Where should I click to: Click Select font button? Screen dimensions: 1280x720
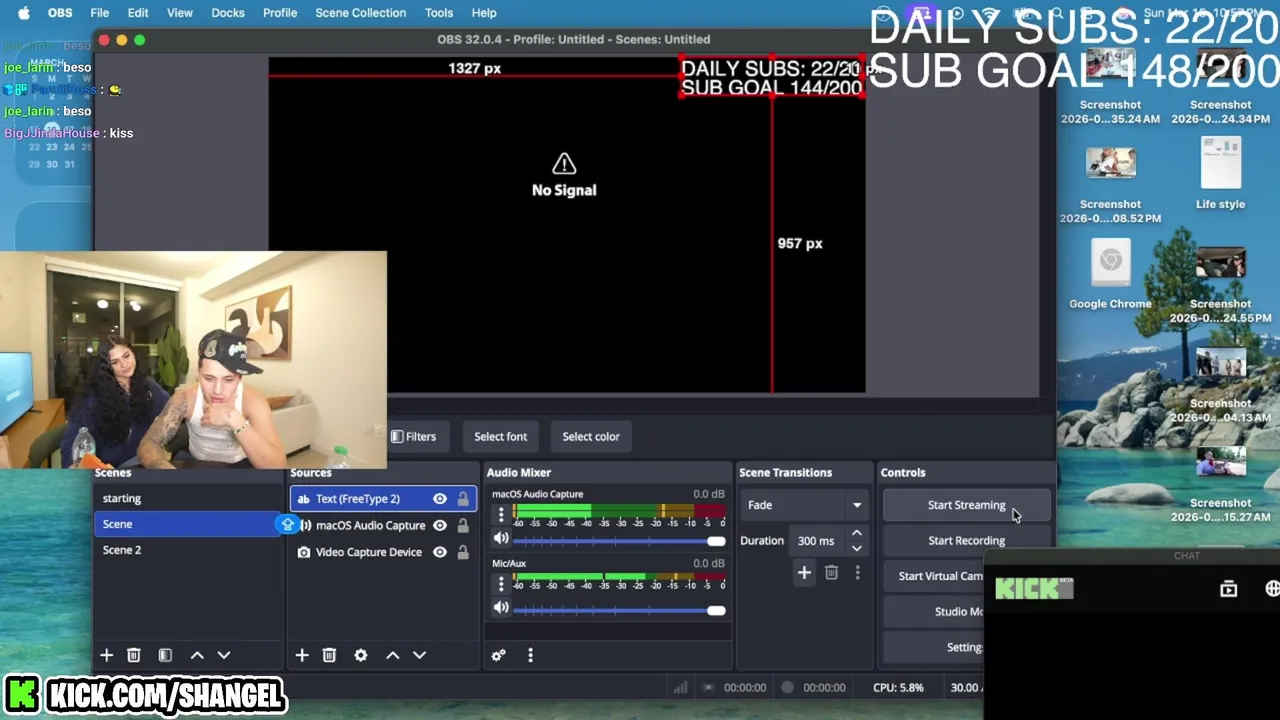pos(500,437)
